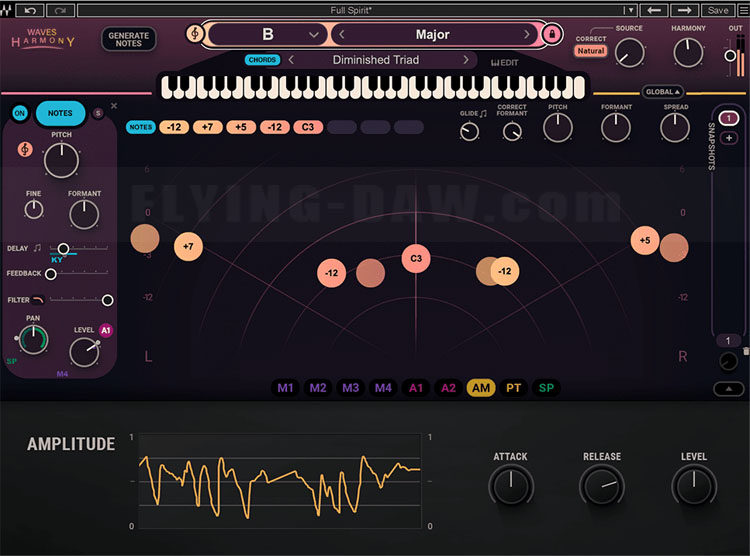The height and width of the screenshot is (556, 750).
Task: Click Generate Notes button
Action: [x=129, y=39]
